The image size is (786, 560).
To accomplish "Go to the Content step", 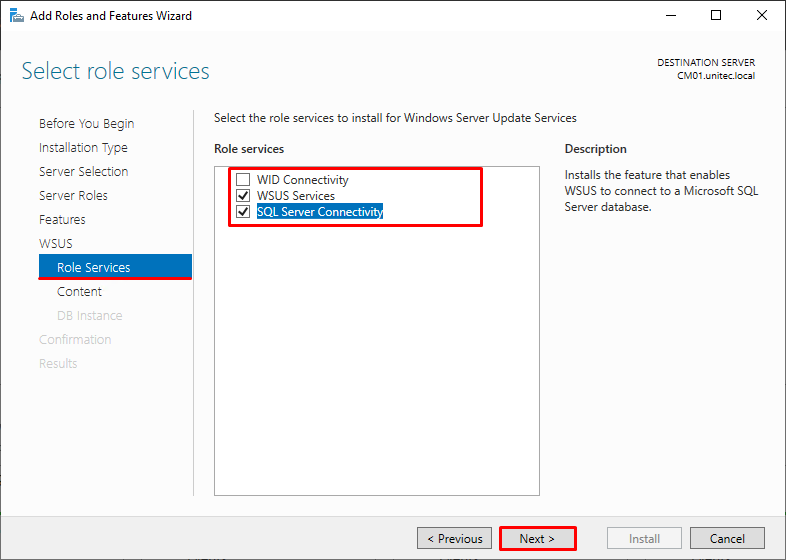I will tap(79, 291).
